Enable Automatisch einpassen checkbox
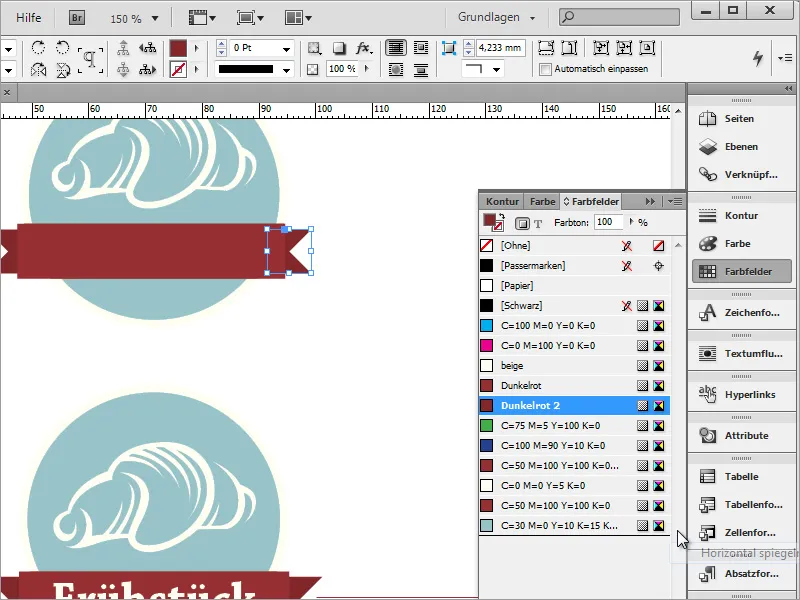 (545, 69)
